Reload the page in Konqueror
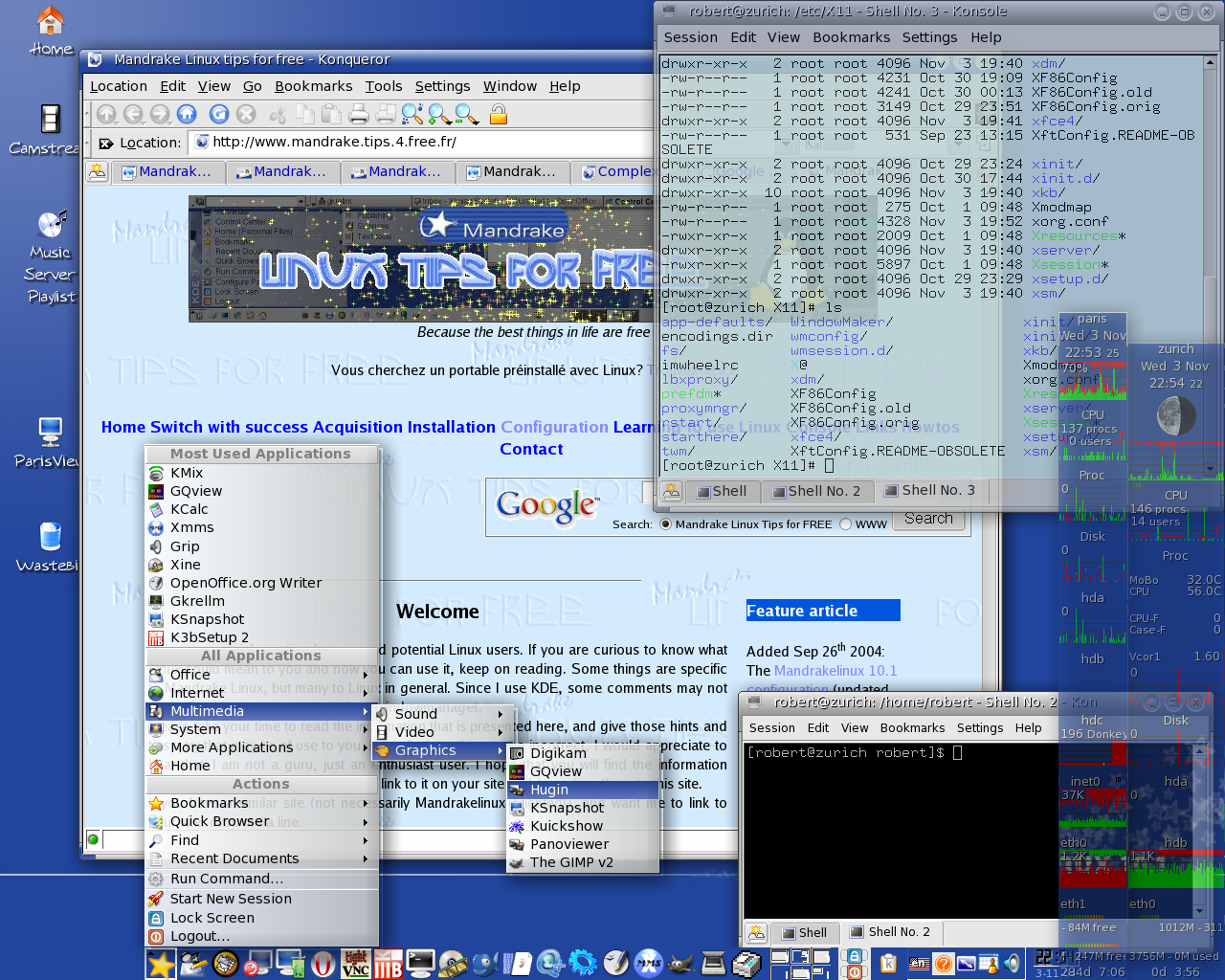 point(219,114)
